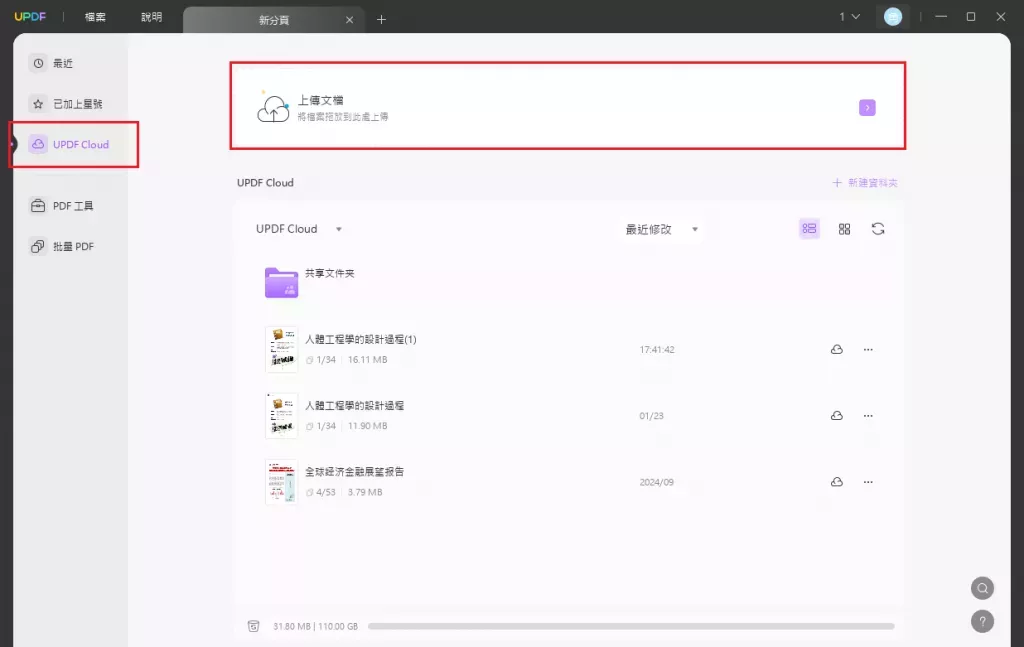Click the purple arrow in upload box

click(867, 108)
